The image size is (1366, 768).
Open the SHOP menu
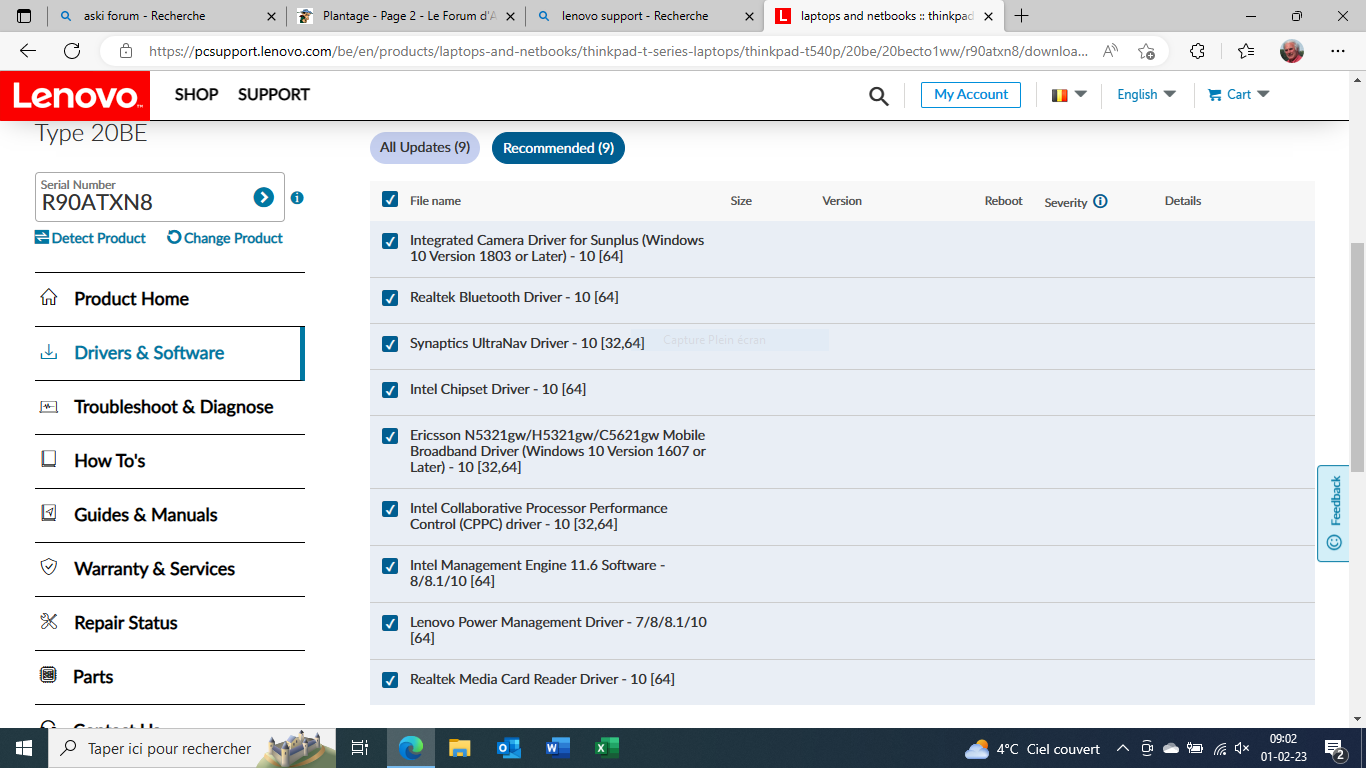pyautogui.click(x=196, y=95)
